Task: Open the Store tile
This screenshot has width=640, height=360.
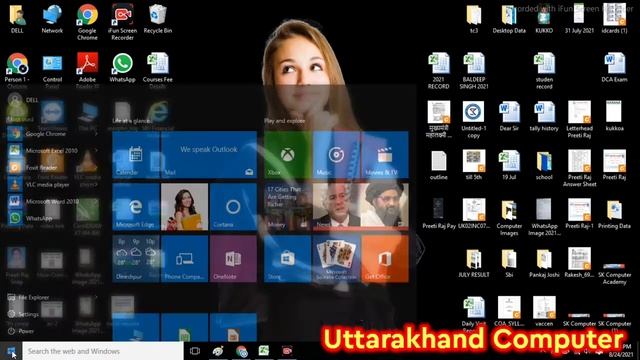Action: click(x=287, y=259)
